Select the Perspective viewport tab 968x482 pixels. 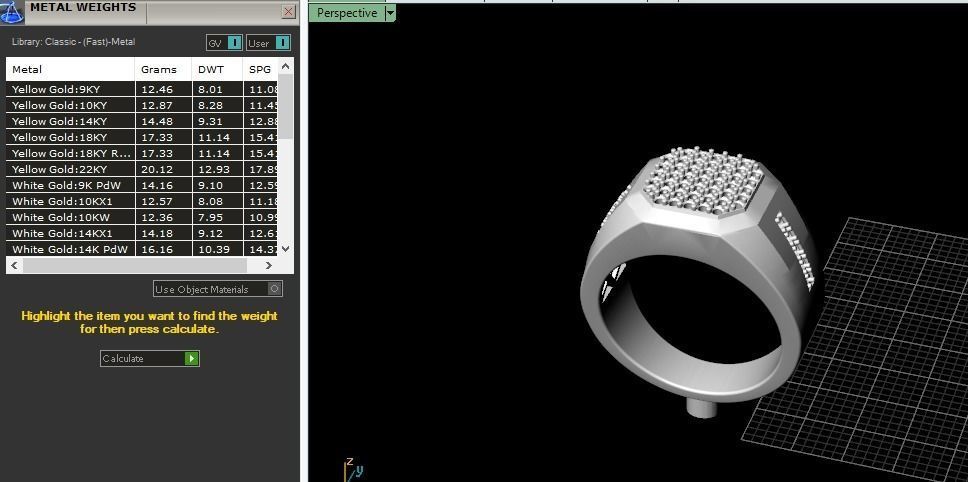(x=347, y=13)
